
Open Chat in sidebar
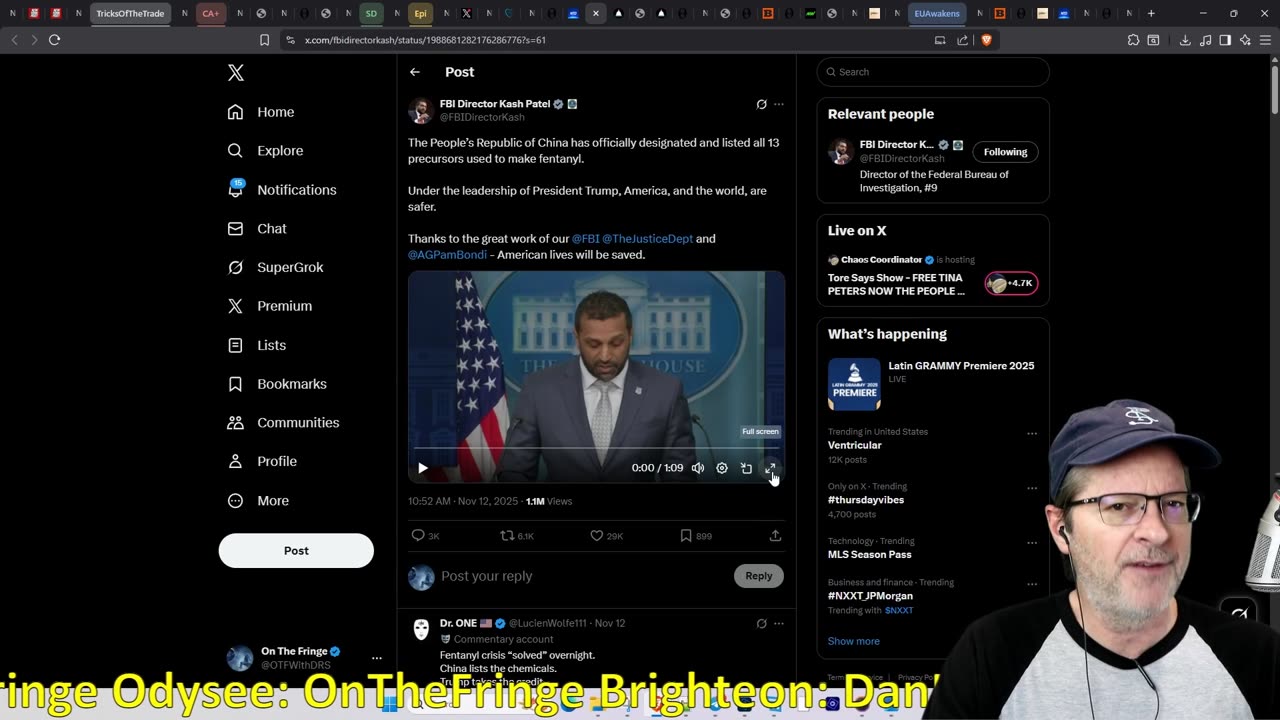point(257,229)
